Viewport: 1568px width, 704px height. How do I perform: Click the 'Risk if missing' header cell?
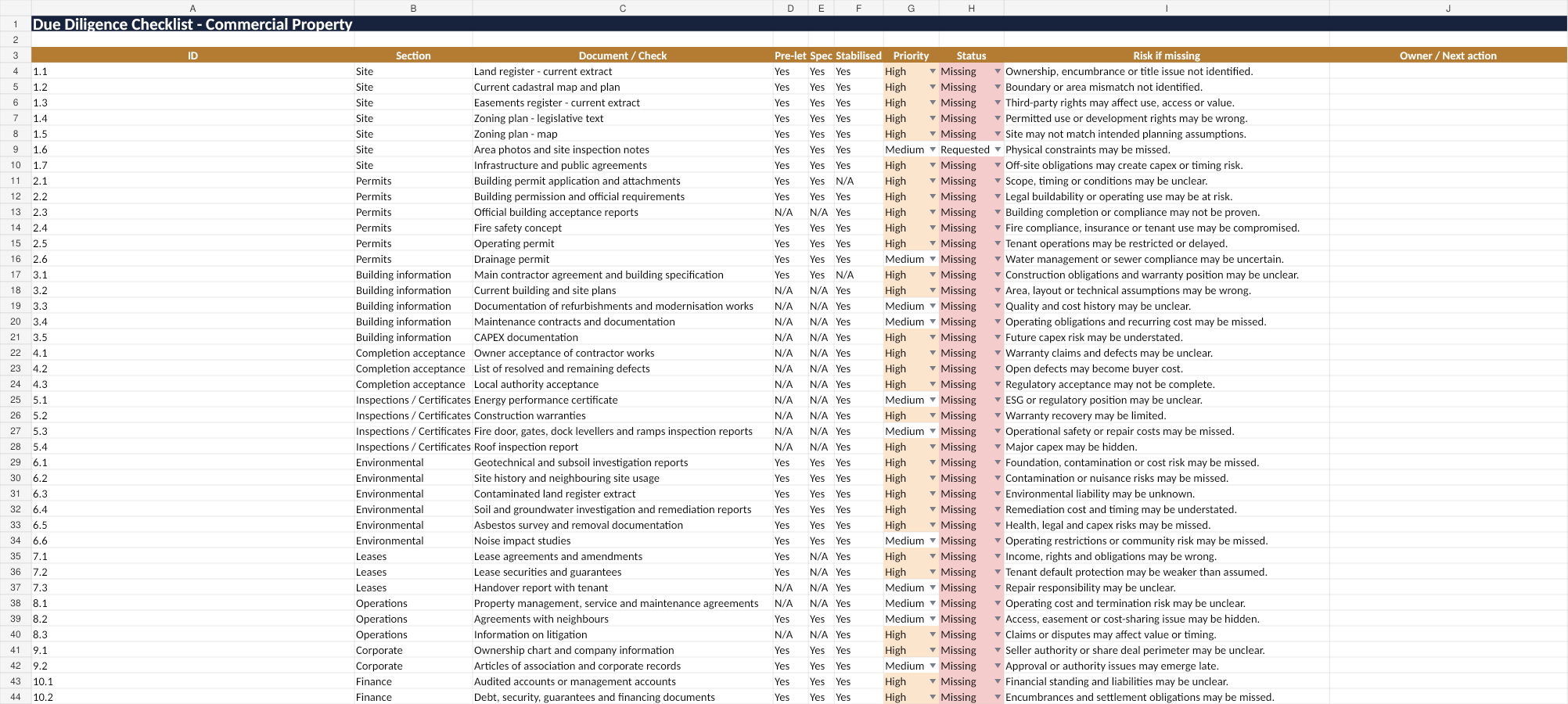click(1167, 56)
